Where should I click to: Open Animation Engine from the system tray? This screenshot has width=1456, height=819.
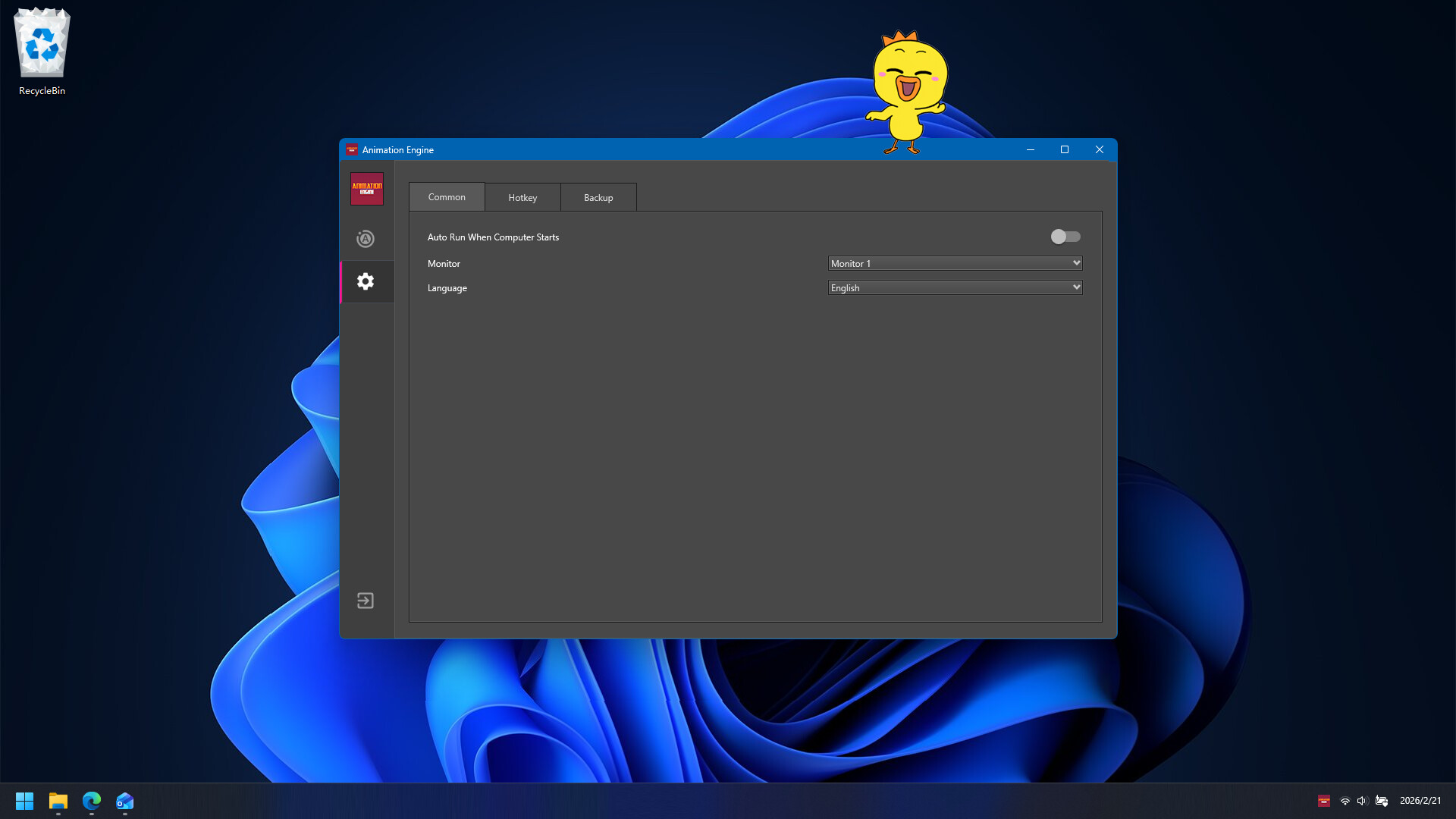click(x=1323, y=801)
